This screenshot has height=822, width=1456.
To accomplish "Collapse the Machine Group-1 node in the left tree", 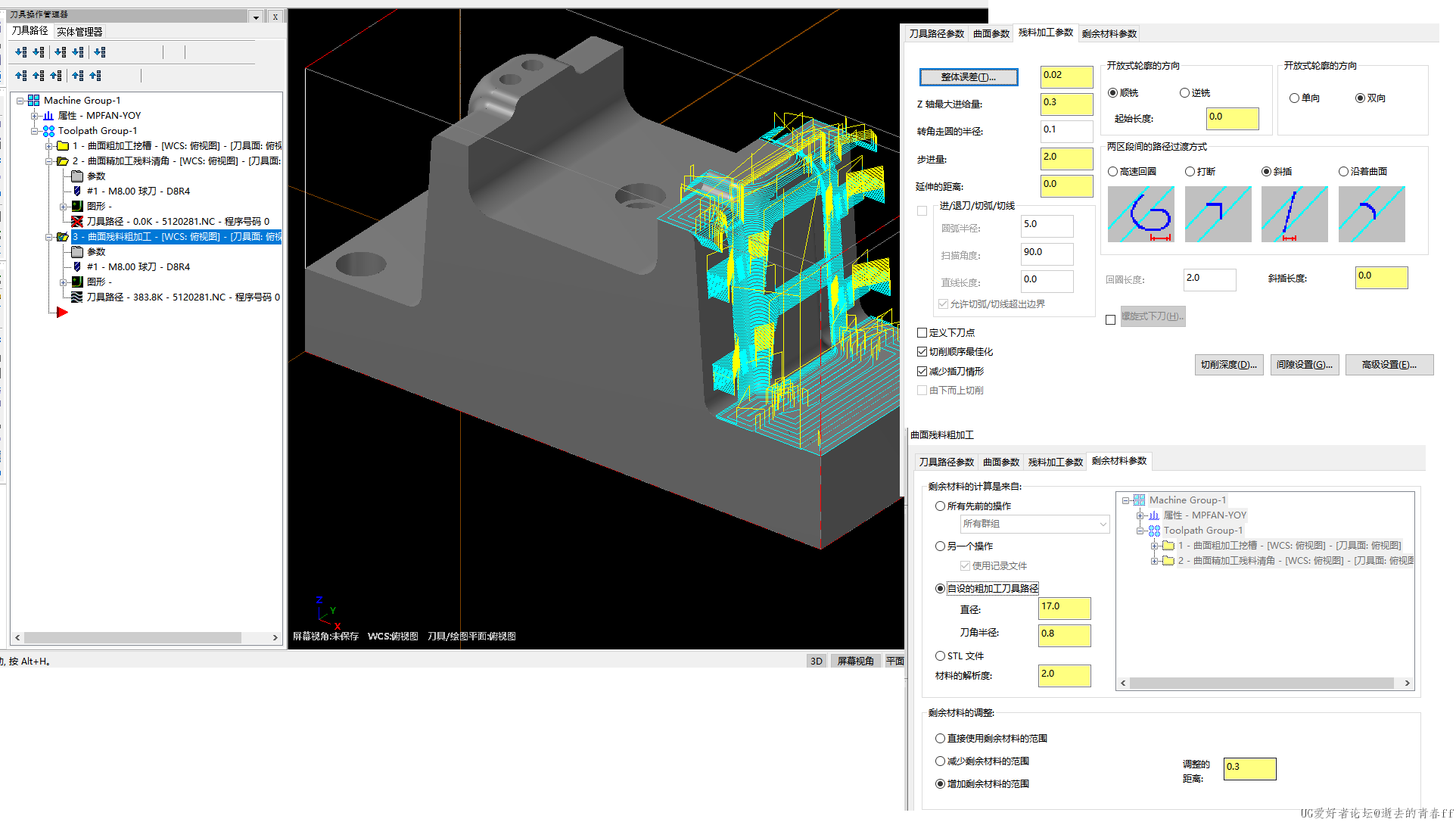I will 20,101.
